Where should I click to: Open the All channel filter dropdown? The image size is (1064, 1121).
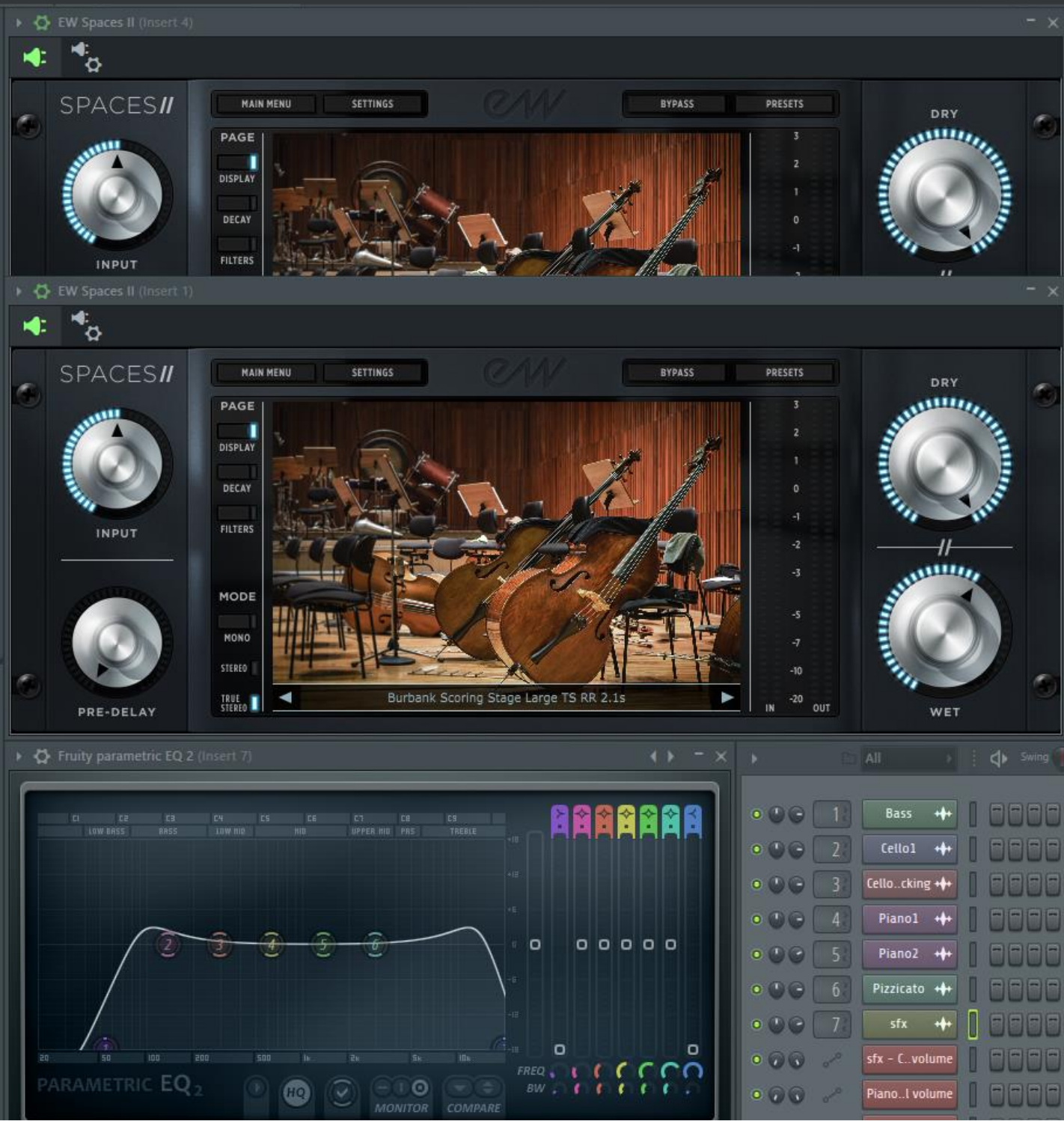[x=908, y=758]
